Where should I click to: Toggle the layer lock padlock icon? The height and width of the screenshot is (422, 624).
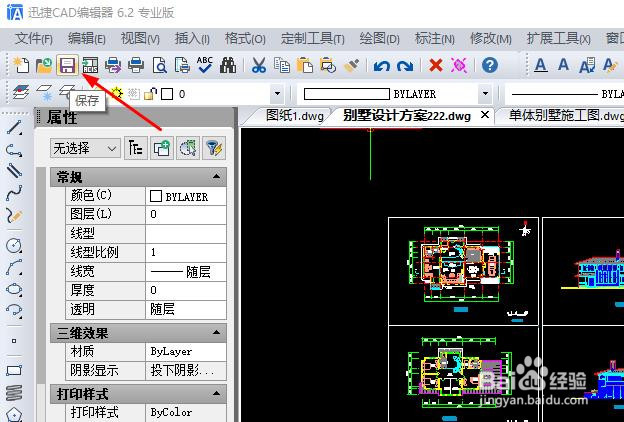[x=150, y=94]
